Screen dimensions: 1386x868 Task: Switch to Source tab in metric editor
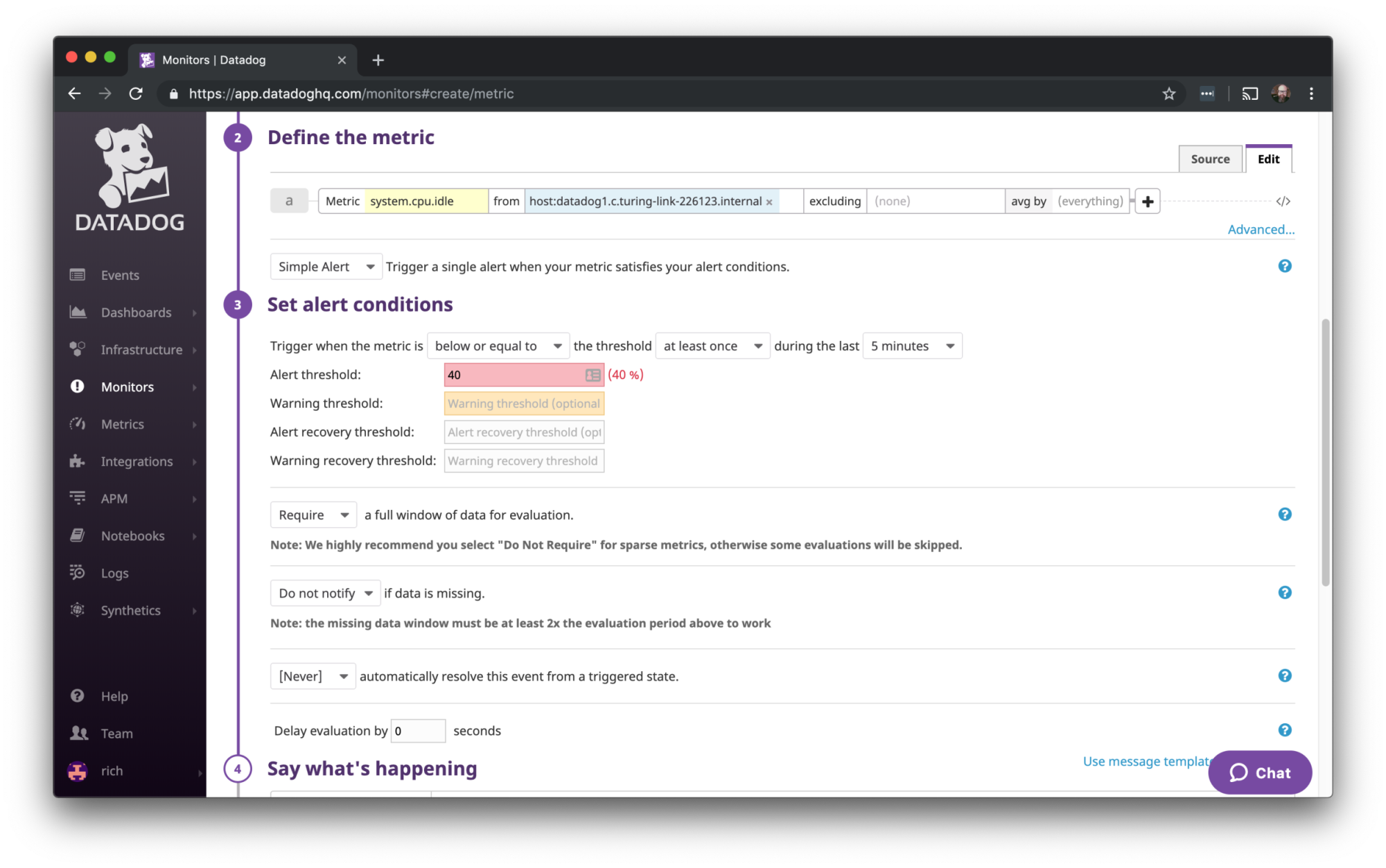[1210, 158]
